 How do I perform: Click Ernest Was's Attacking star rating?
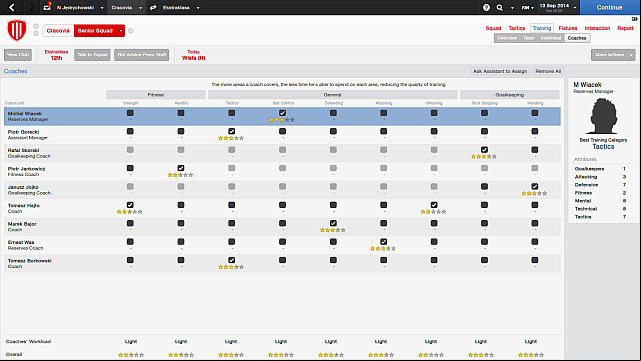coord(383,249)
